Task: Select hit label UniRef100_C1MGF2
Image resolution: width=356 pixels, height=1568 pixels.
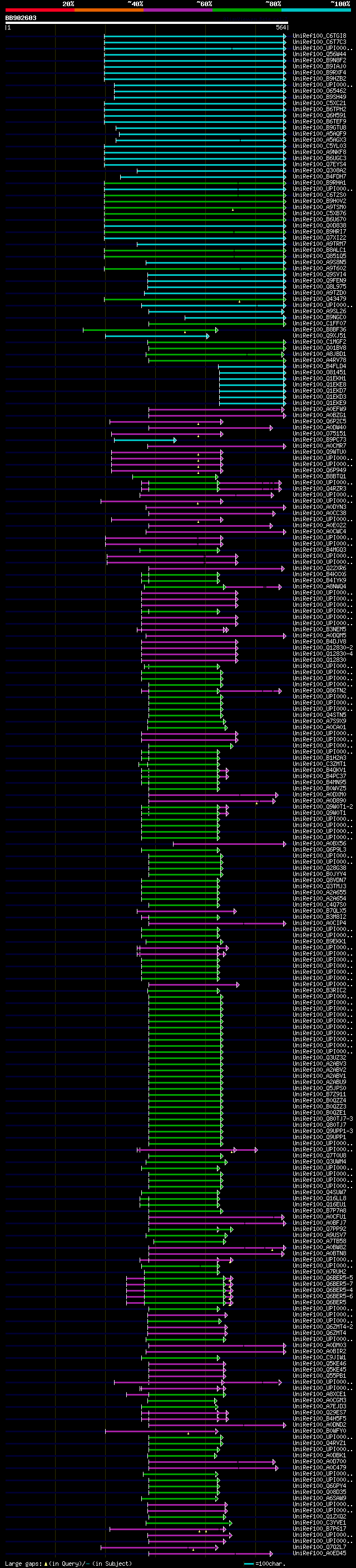Action: [319, 342]
